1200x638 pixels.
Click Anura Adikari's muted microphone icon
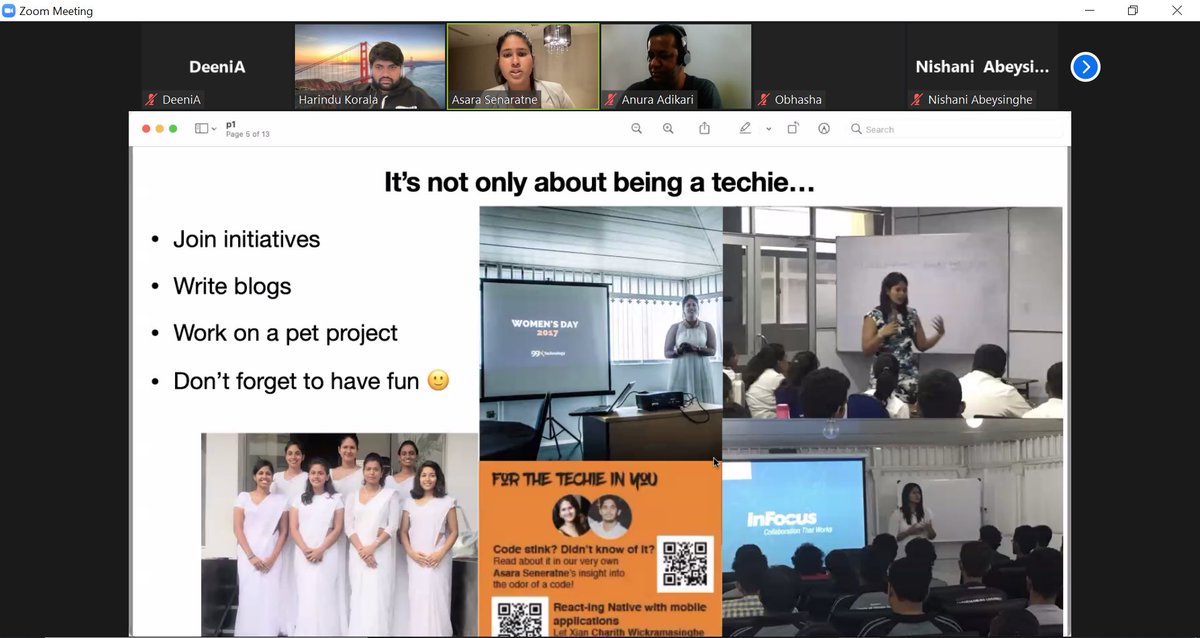(611, 100)
